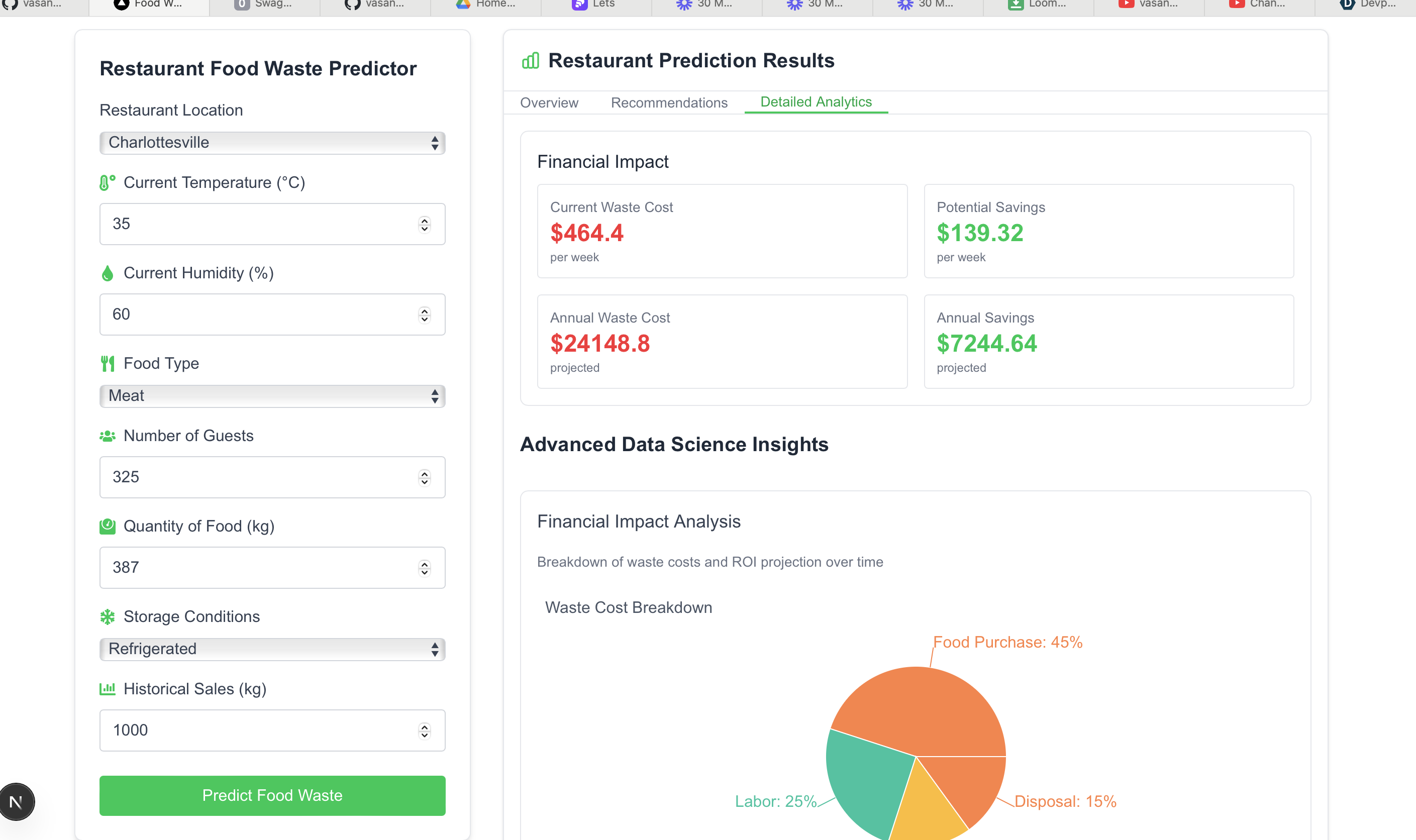The image size is (1416, 840).
Task: Click the snowflake Storage Conditions icon
Action: [107, 616]
